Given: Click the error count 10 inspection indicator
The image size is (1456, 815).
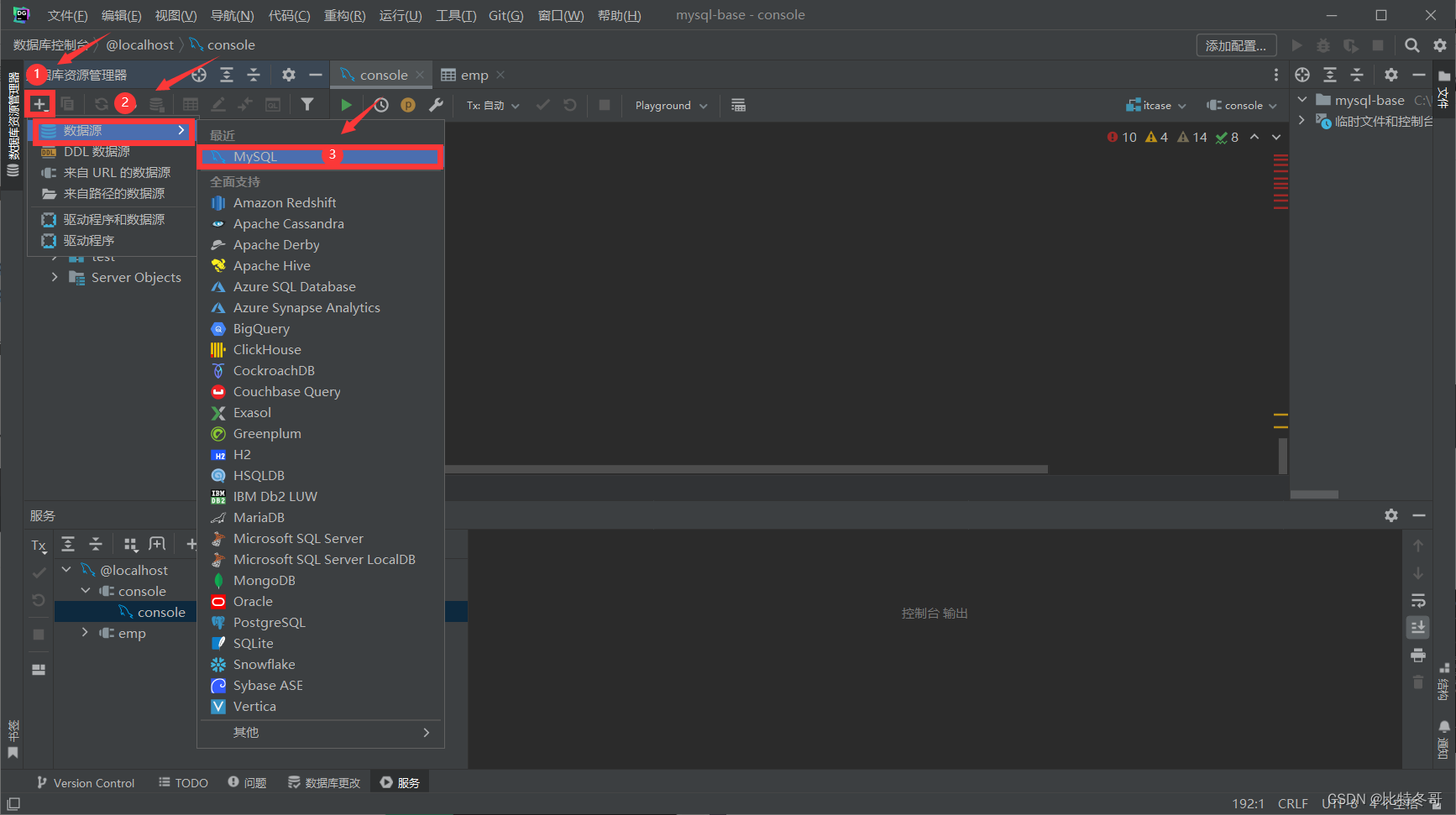Looking at the screenshot, I should point(1122,137).
